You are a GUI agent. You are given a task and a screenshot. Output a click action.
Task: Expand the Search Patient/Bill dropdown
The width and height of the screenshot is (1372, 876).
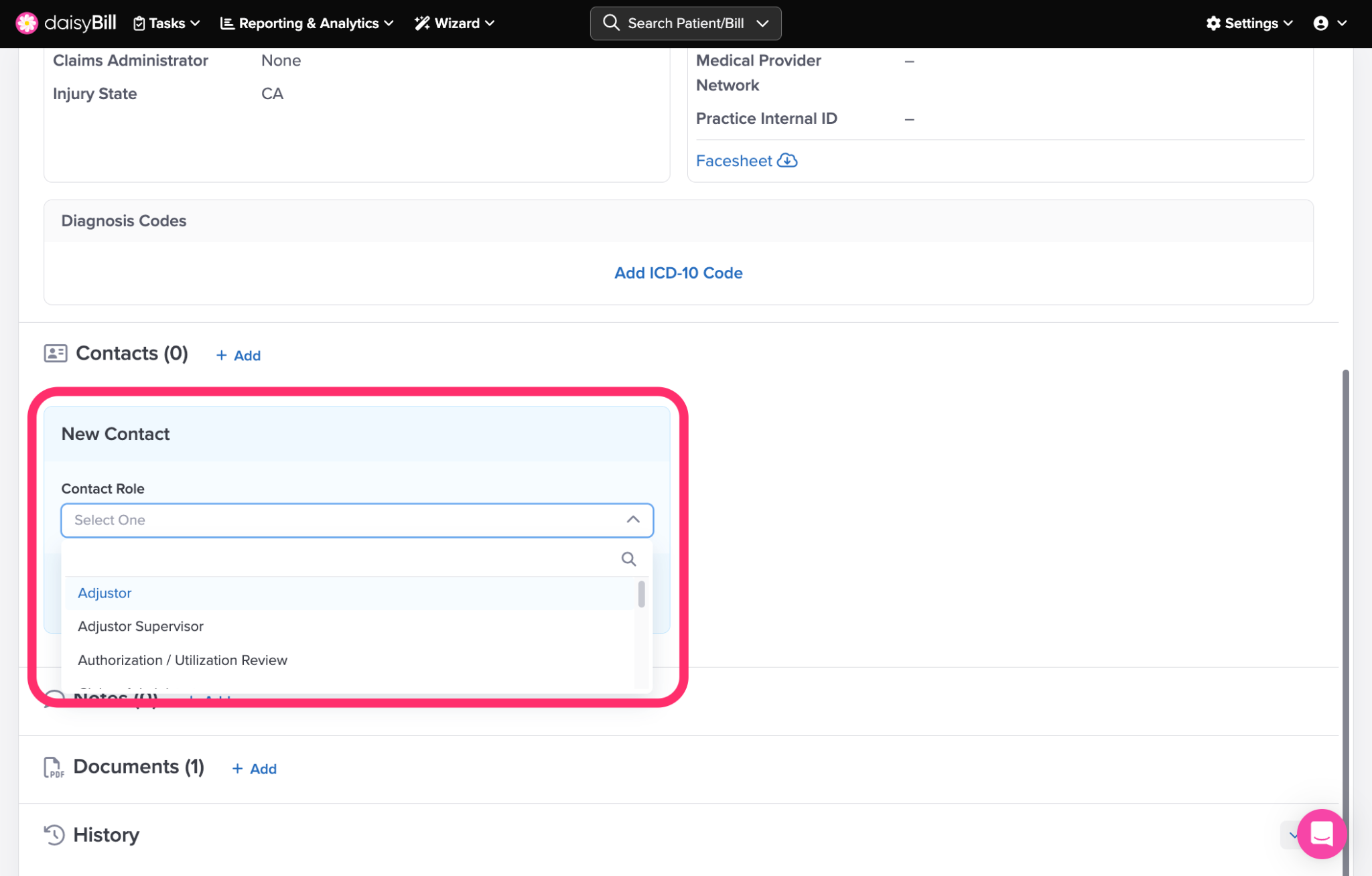click(x=762, y=23)
